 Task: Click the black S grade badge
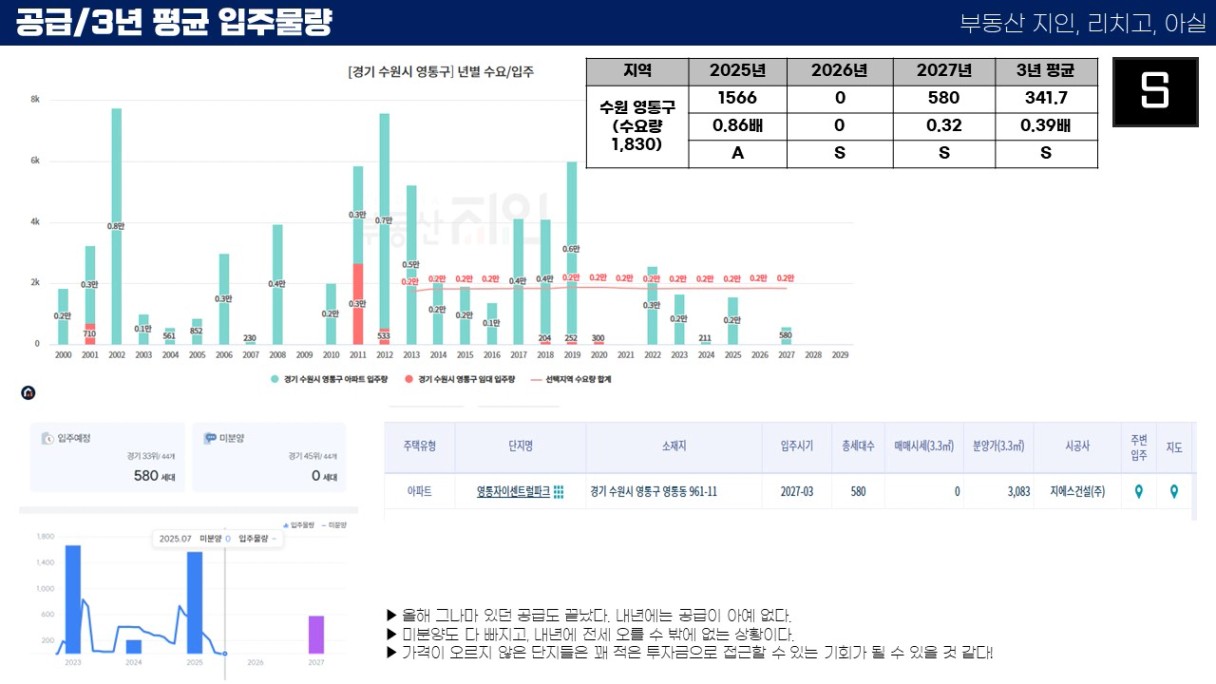coord(1155,92)
